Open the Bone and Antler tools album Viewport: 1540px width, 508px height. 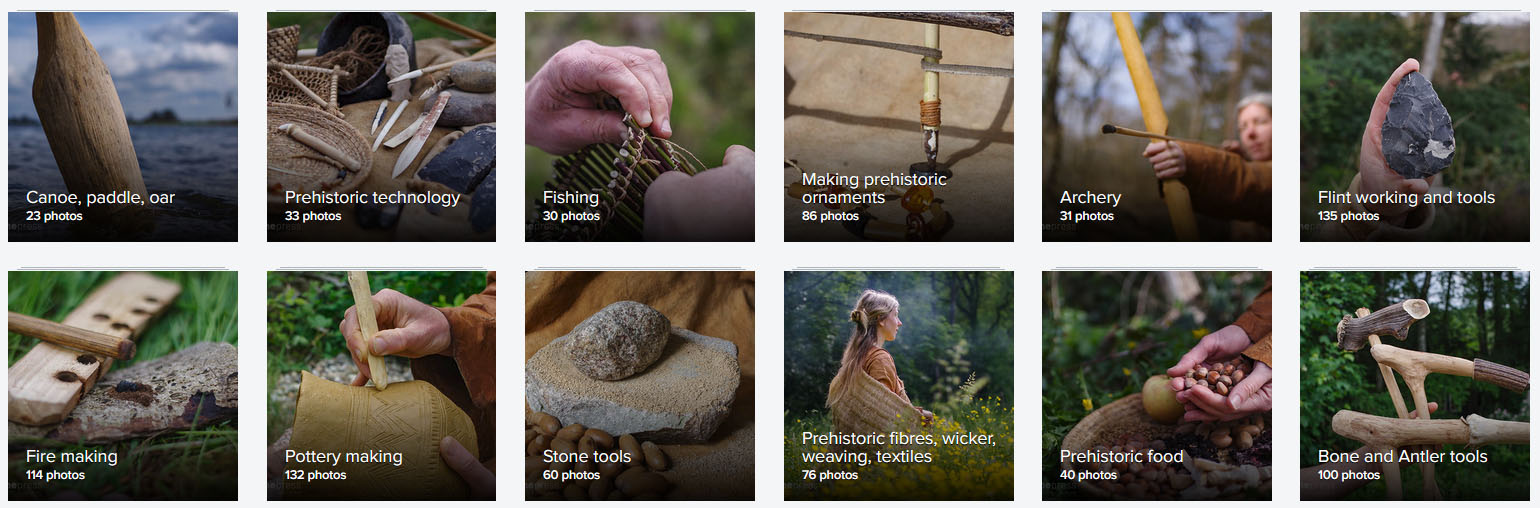click(1415, 386)
